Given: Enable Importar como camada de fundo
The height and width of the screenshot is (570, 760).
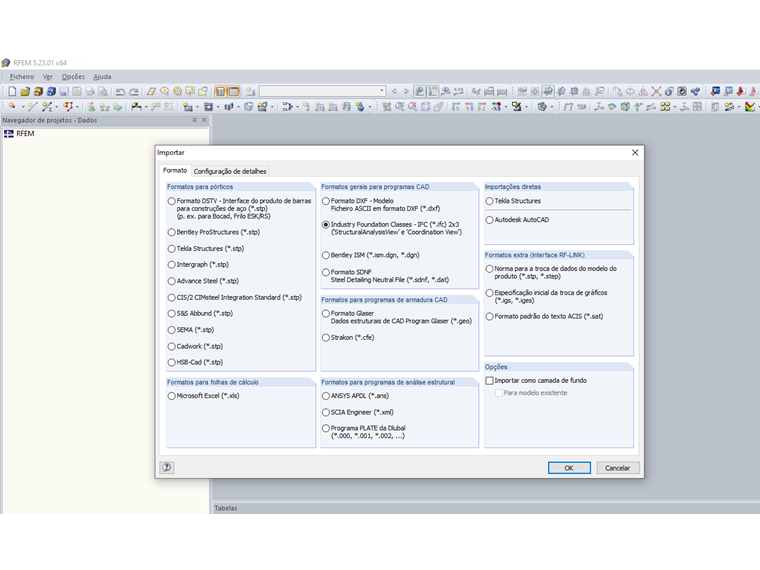Looking at the screenshot, I should (490, 380).
